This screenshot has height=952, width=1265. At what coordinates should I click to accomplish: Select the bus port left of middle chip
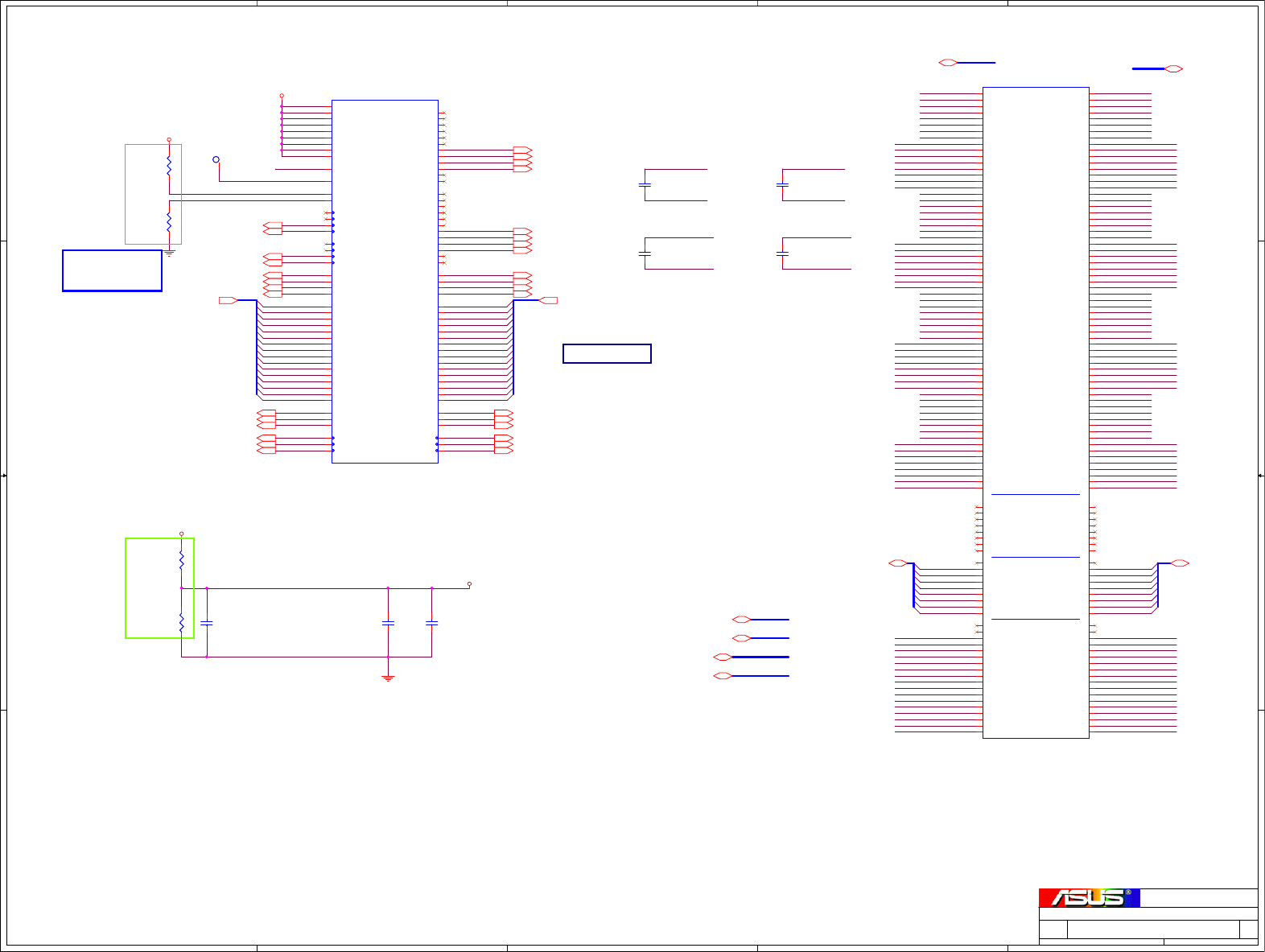tap(229, 300)
